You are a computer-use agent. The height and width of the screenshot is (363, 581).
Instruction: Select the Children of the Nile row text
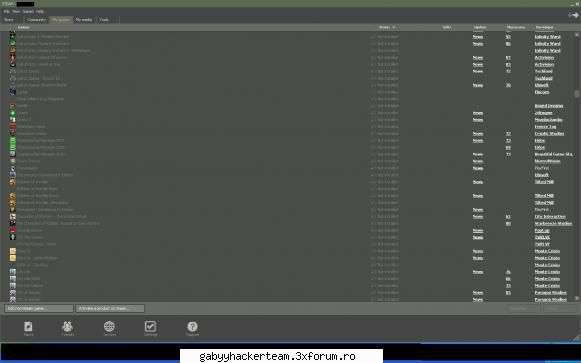coord(33,182)
